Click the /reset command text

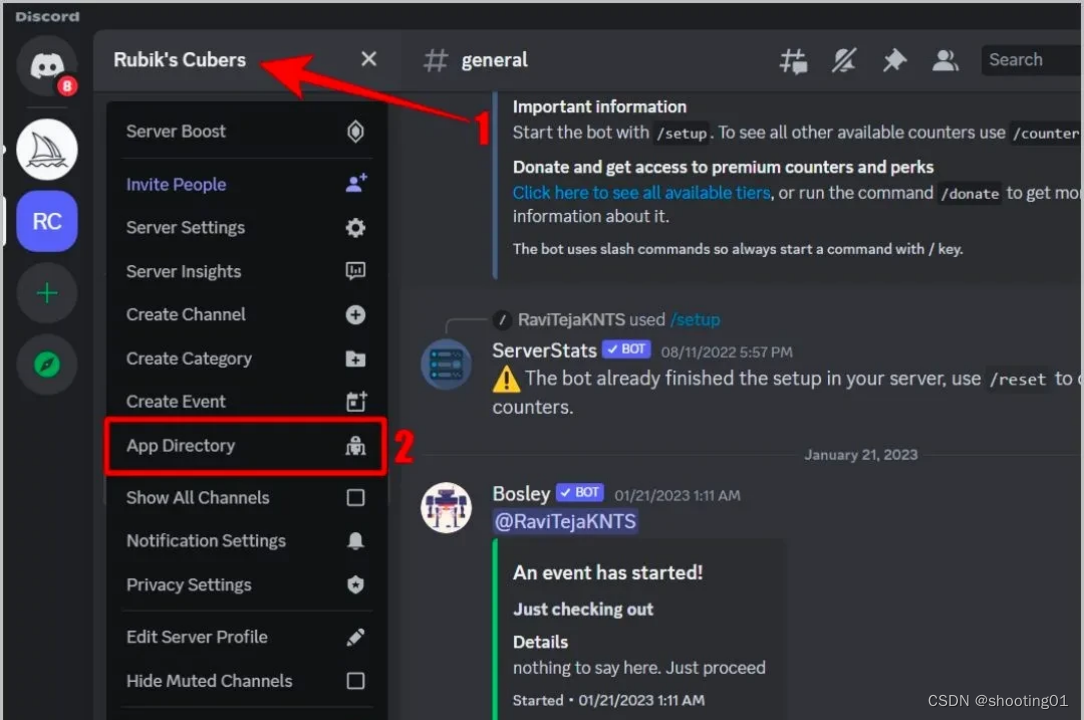[1018, 379]
